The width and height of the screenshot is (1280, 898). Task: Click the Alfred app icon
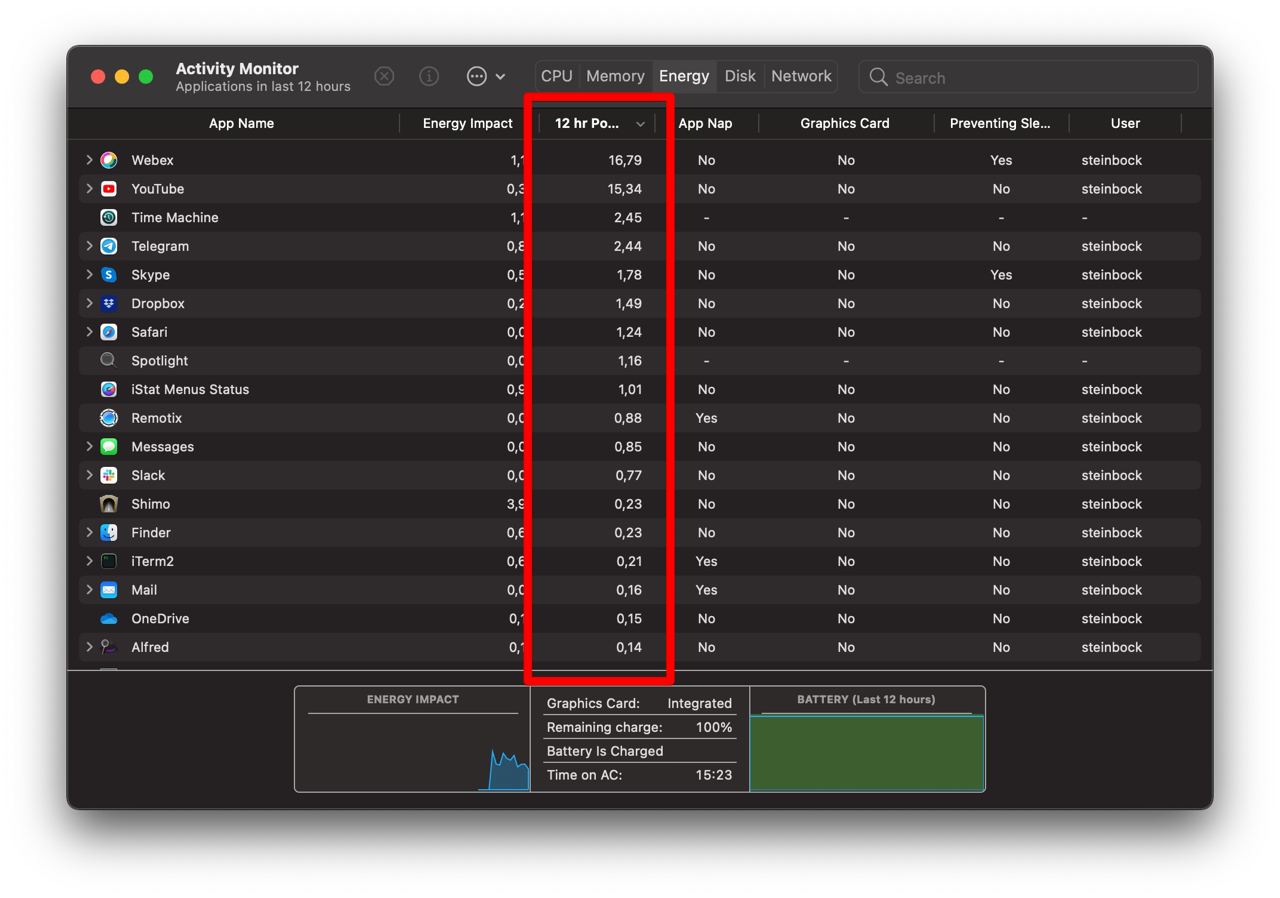click(x=109, y=647)
